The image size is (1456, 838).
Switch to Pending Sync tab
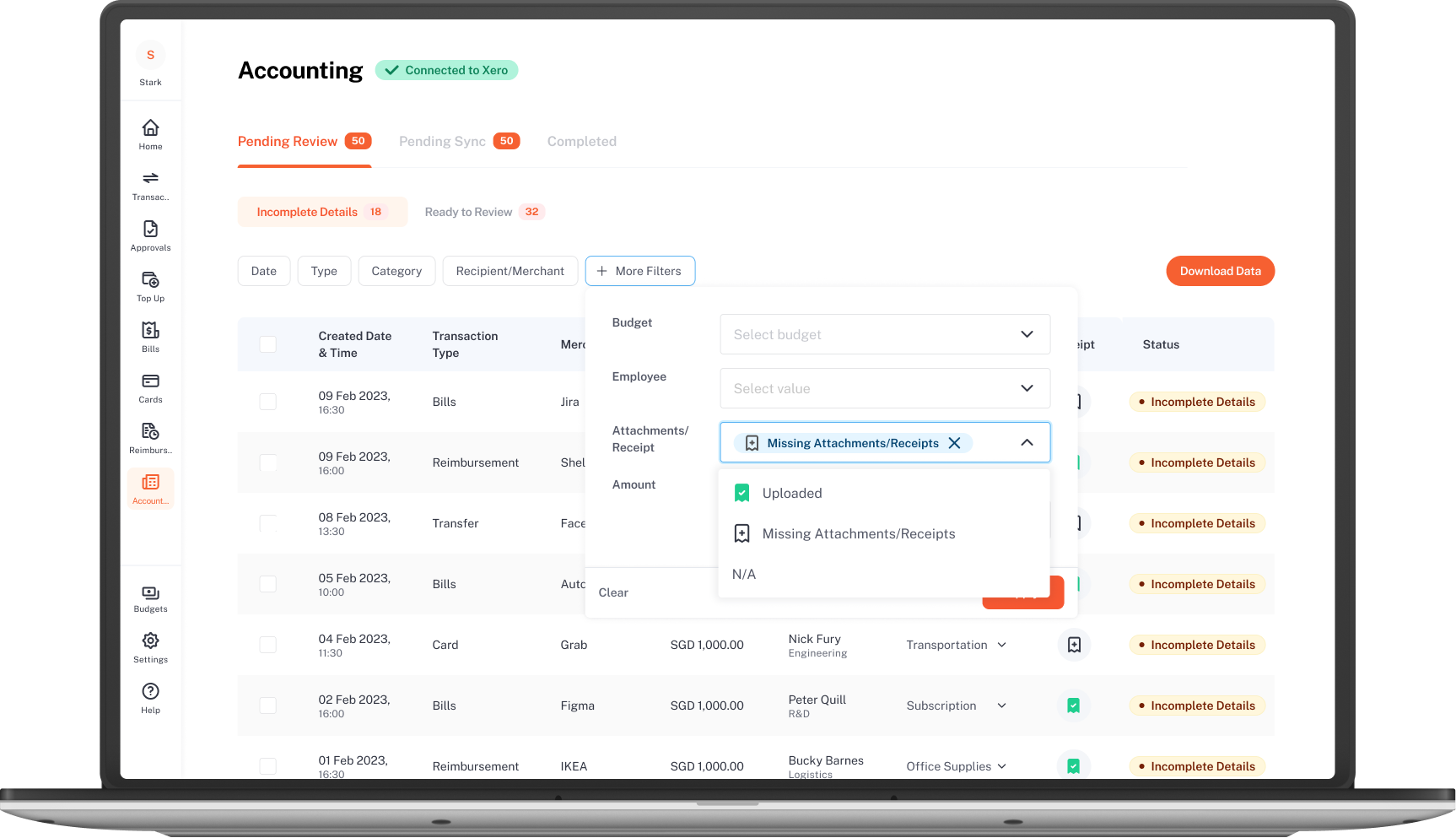459,141
